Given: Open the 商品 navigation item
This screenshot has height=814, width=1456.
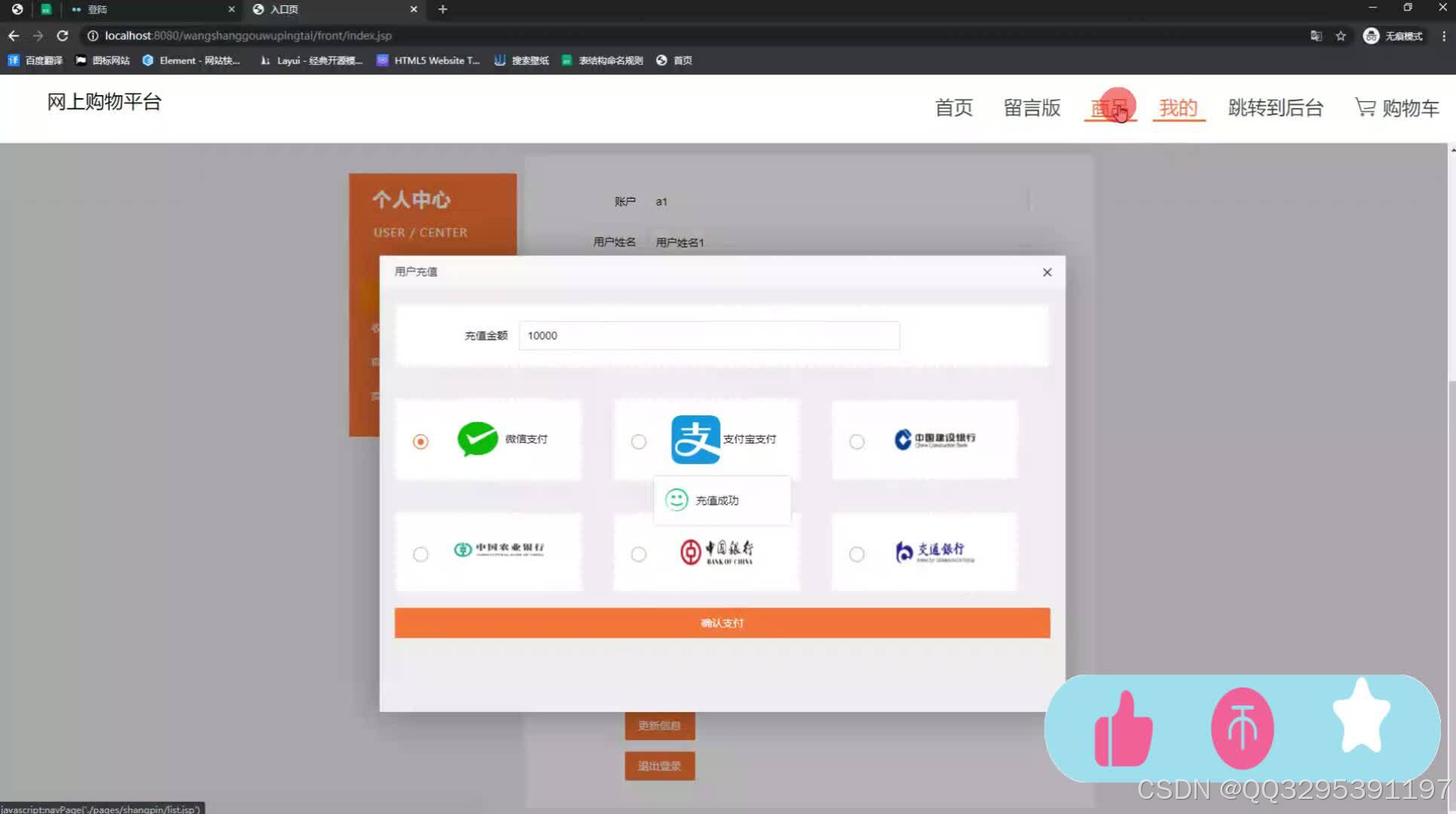Looking at the screenshot, I should tap(1110, 108).
